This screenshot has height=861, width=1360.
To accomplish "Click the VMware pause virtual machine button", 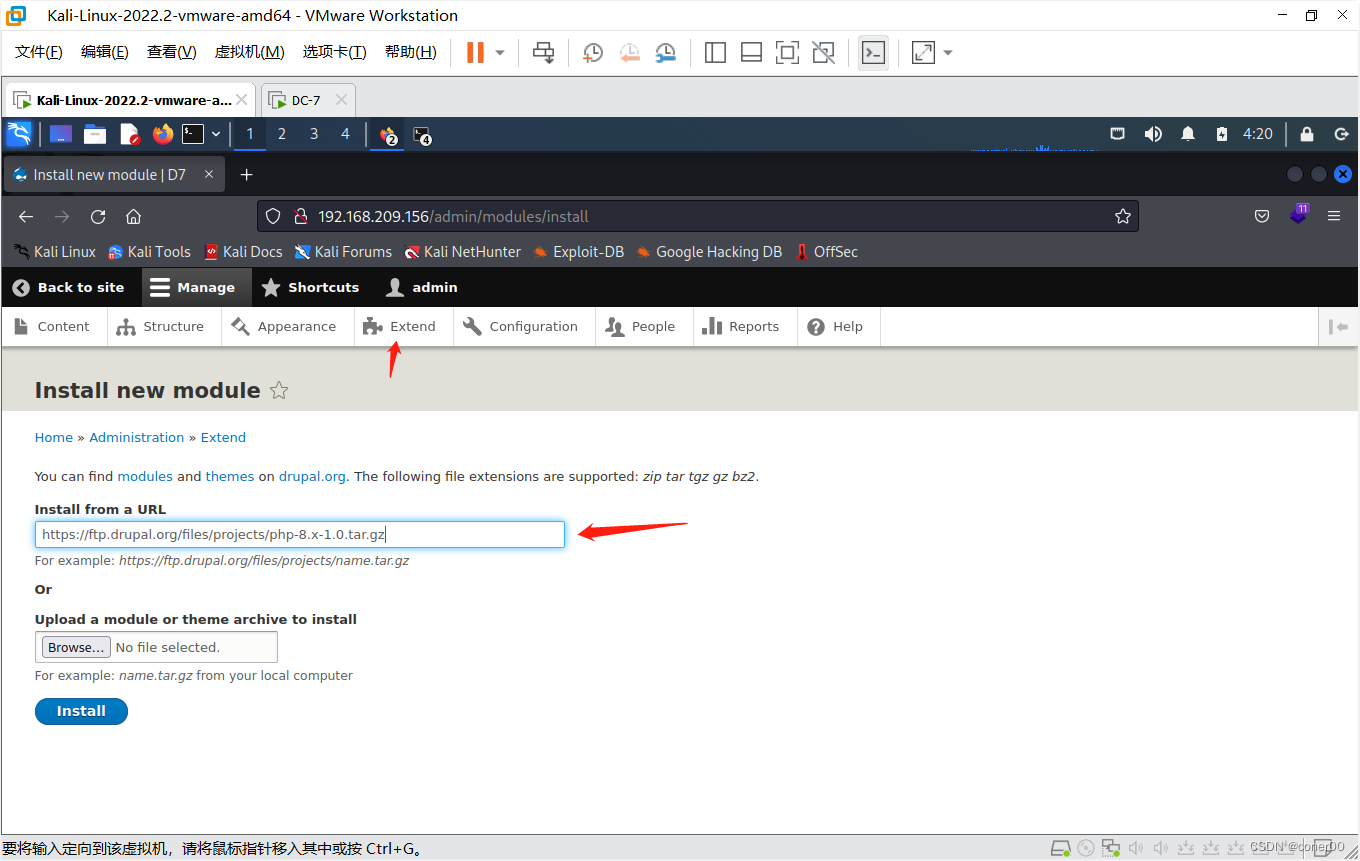I will (475, 52).
